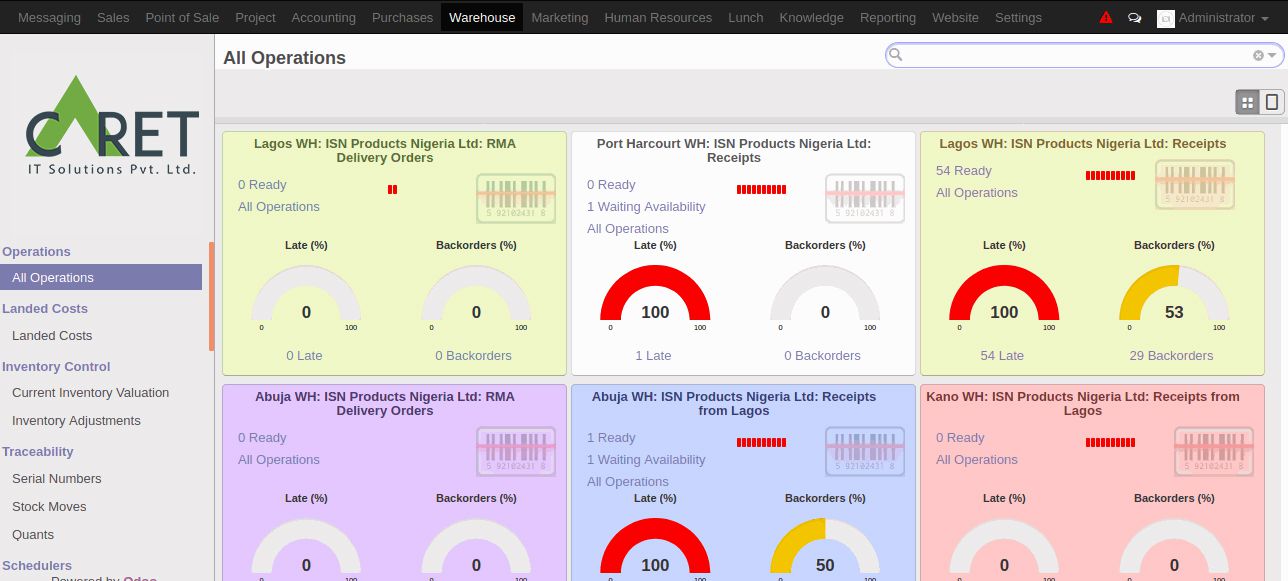Clear the search field with the x icon
The height and width of the screenshot is (581, 1288).
pyautogui.click(x=1258, y=55)
